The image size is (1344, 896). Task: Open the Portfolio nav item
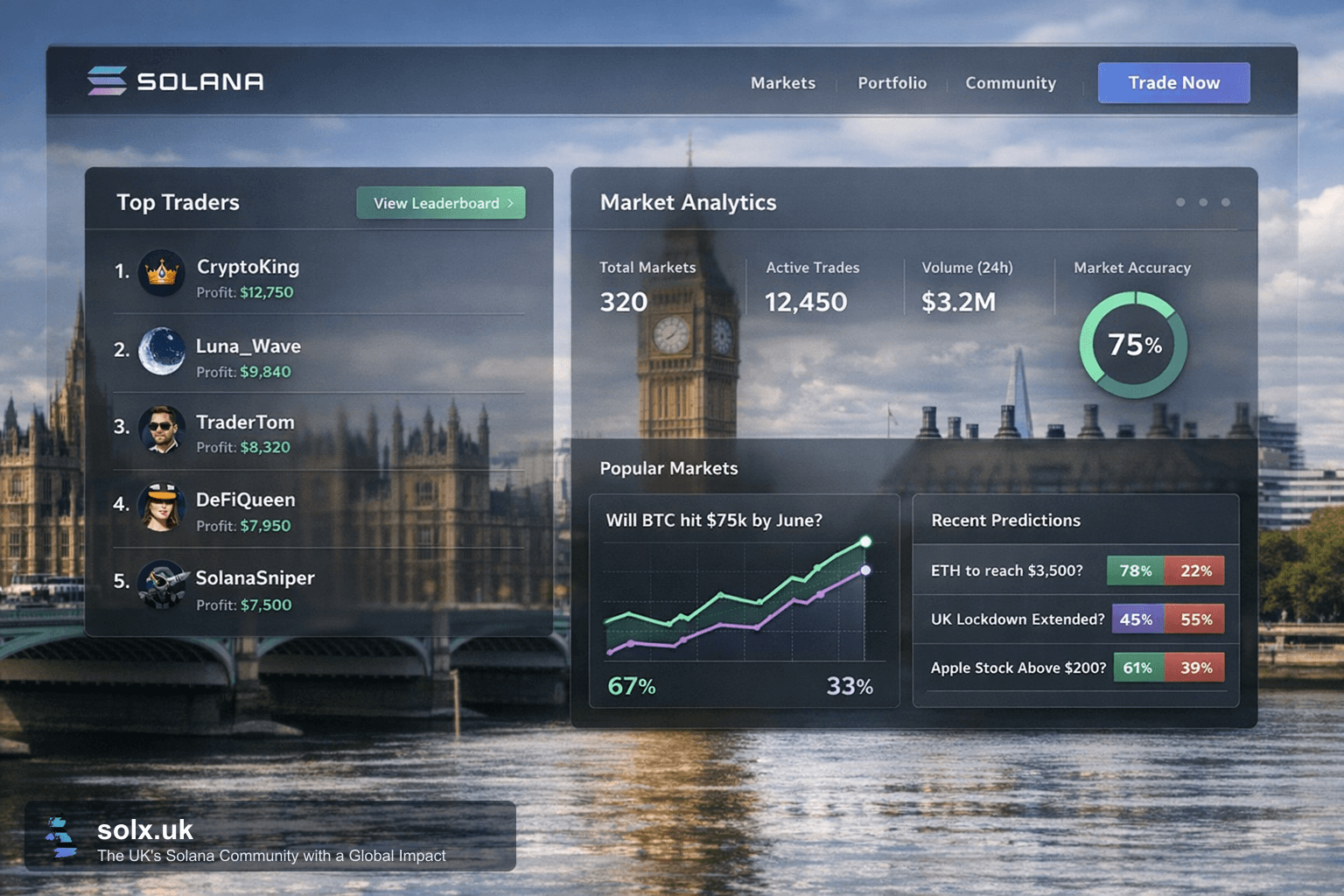[x=892, y=83]
